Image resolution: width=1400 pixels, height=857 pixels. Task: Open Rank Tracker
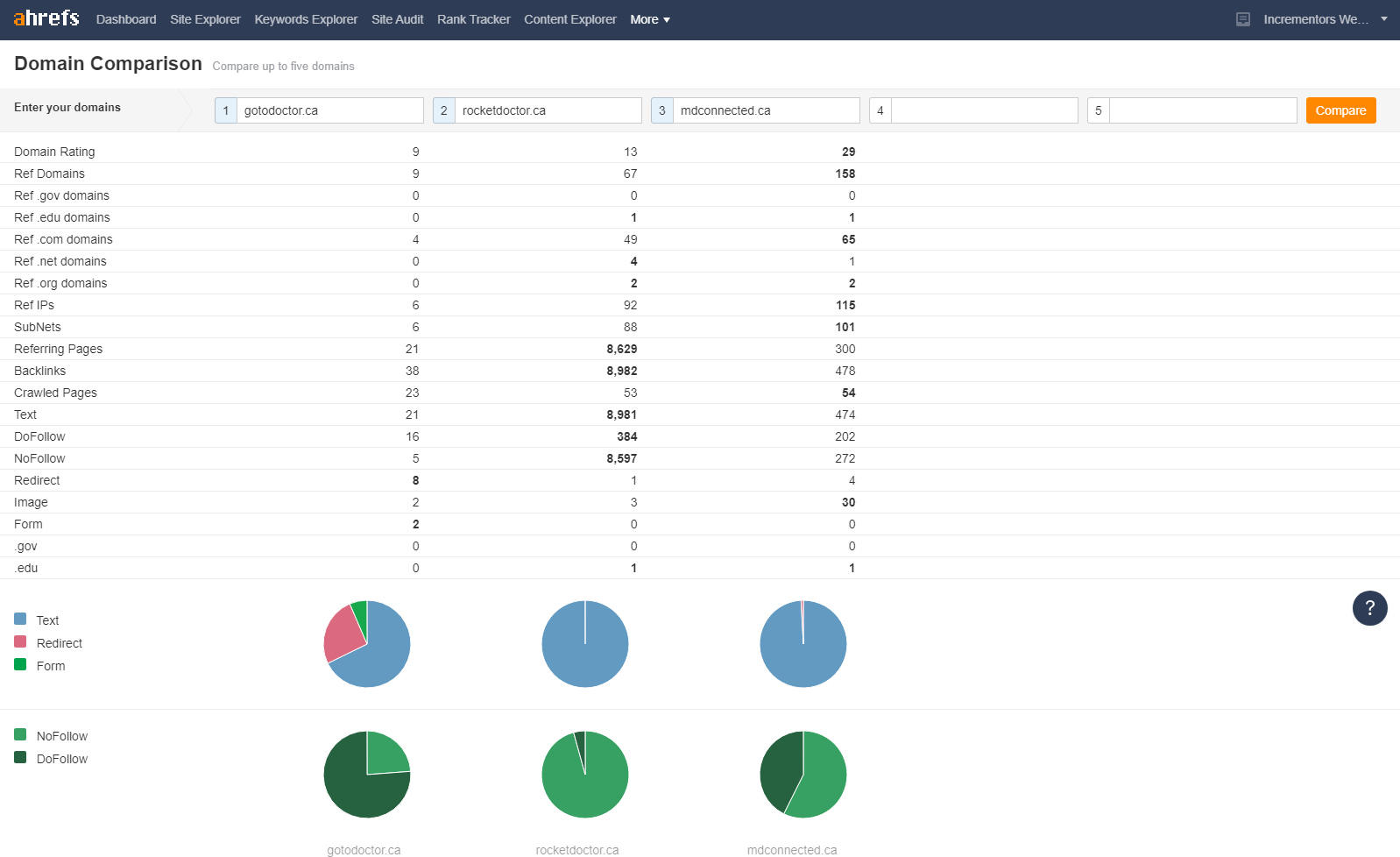click(473, 19)
